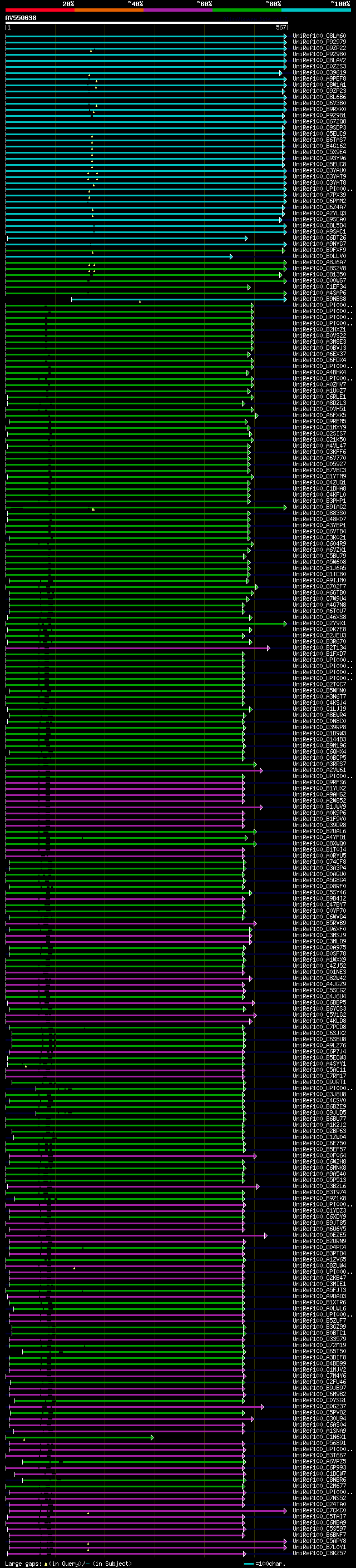This screenshot has width=356, height=1568.
Task: Select the UniRef100_B9NBS8 label
Action: click(319, 299)
